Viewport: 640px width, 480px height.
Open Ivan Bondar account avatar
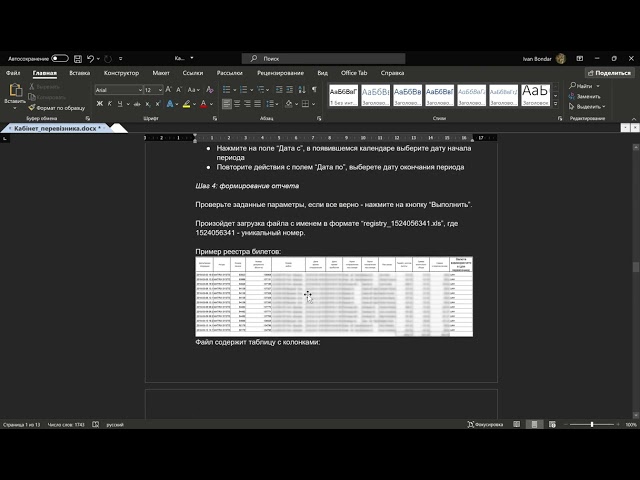coord(561,59)
